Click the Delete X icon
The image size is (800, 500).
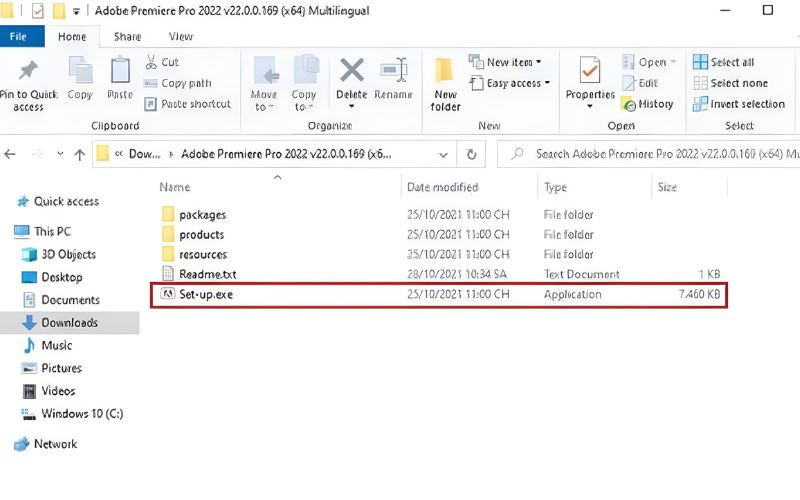[352, 70]
